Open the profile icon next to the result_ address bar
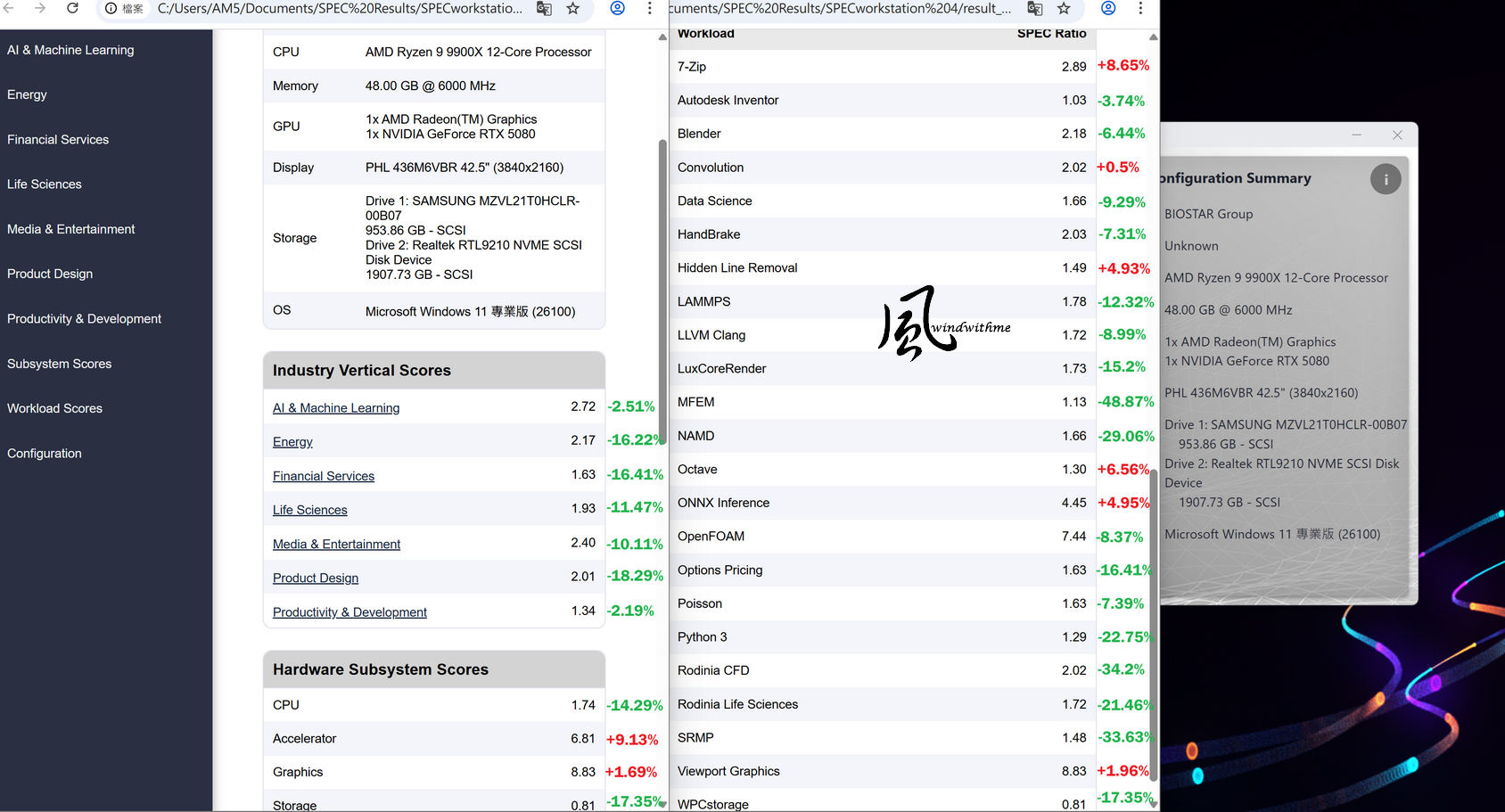This screenshot has height=812, width=1505. 1108,8
